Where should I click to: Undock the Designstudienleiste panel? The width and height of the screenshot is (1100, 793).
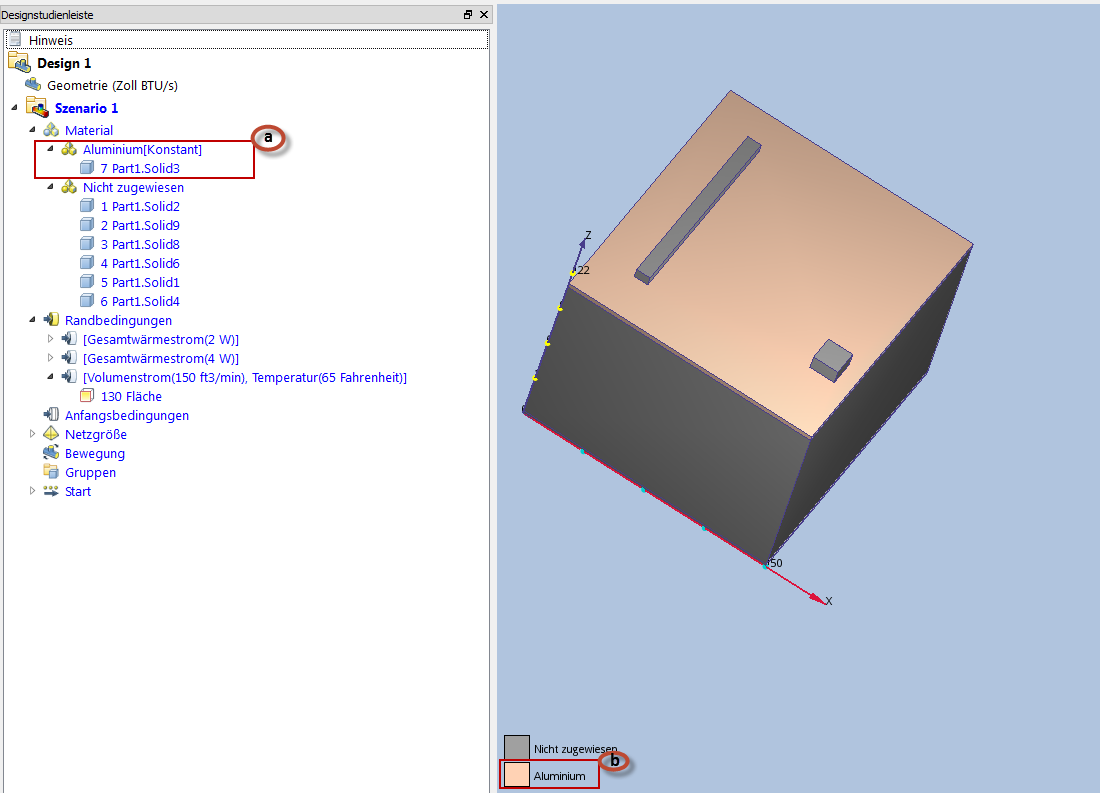[468, 14]
